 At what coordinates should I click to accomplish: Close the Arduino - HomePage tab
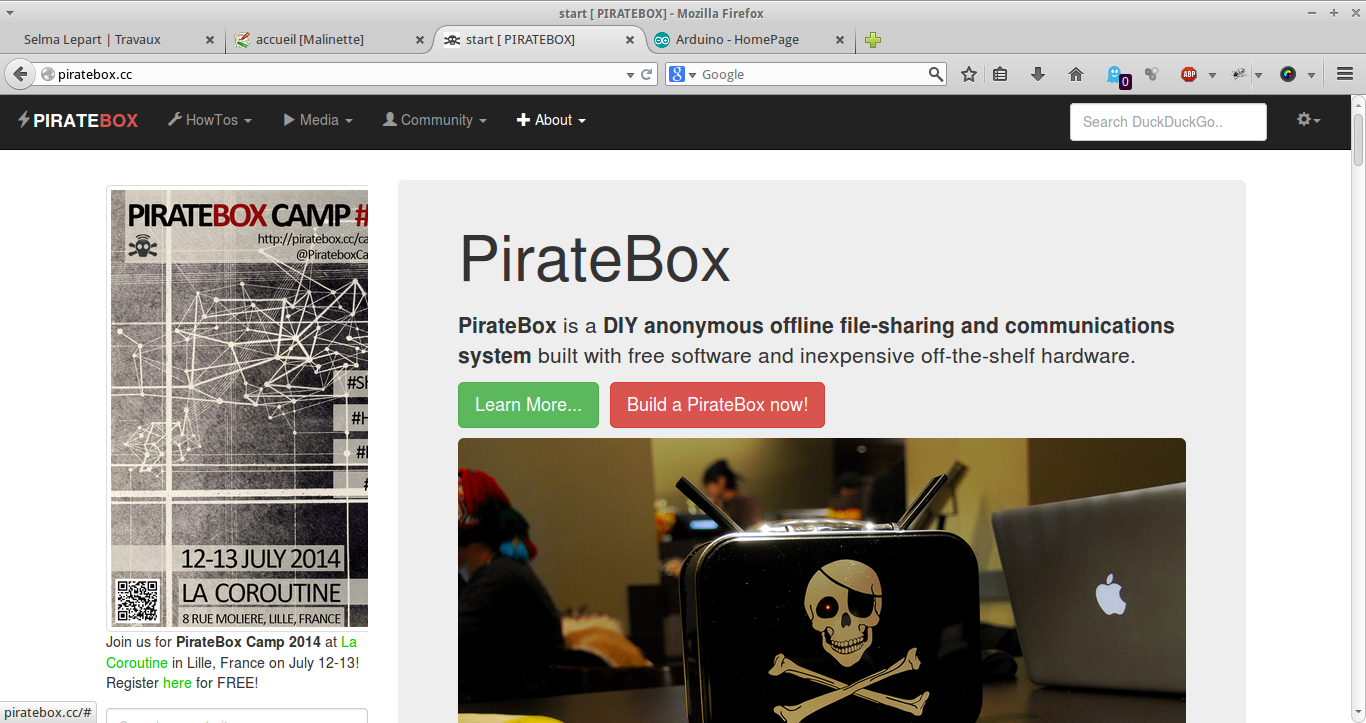point(840,40)
